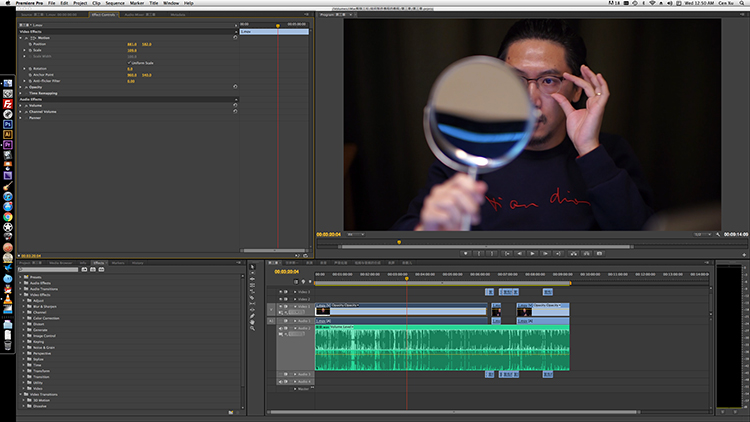Reset the Motion effect parameters
Image resolution: width=750 pixels, height=422 pixels.
pyautogui.click(x=234, y=37)
